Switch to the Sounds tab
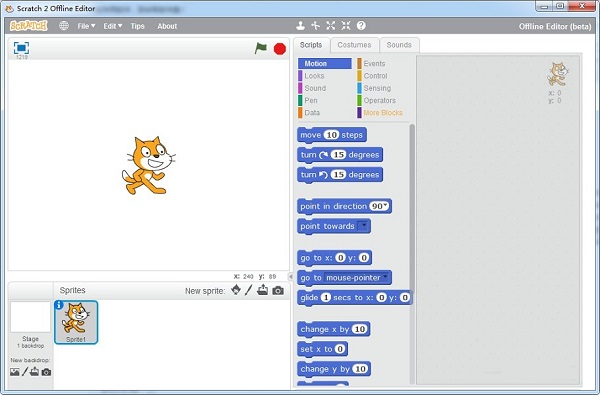Viewport: 600px width, 395px height. [399, 45]
